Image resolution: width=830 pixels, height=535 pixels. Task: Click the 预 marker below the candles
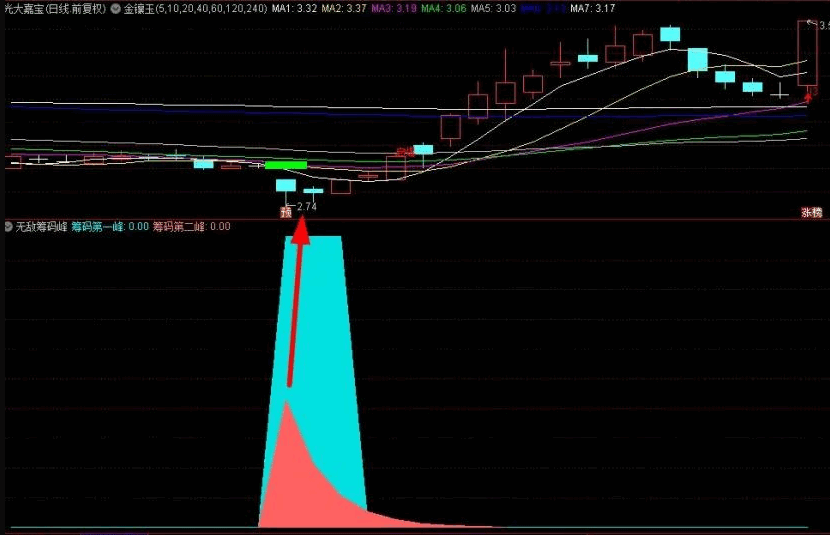(286, 213)
